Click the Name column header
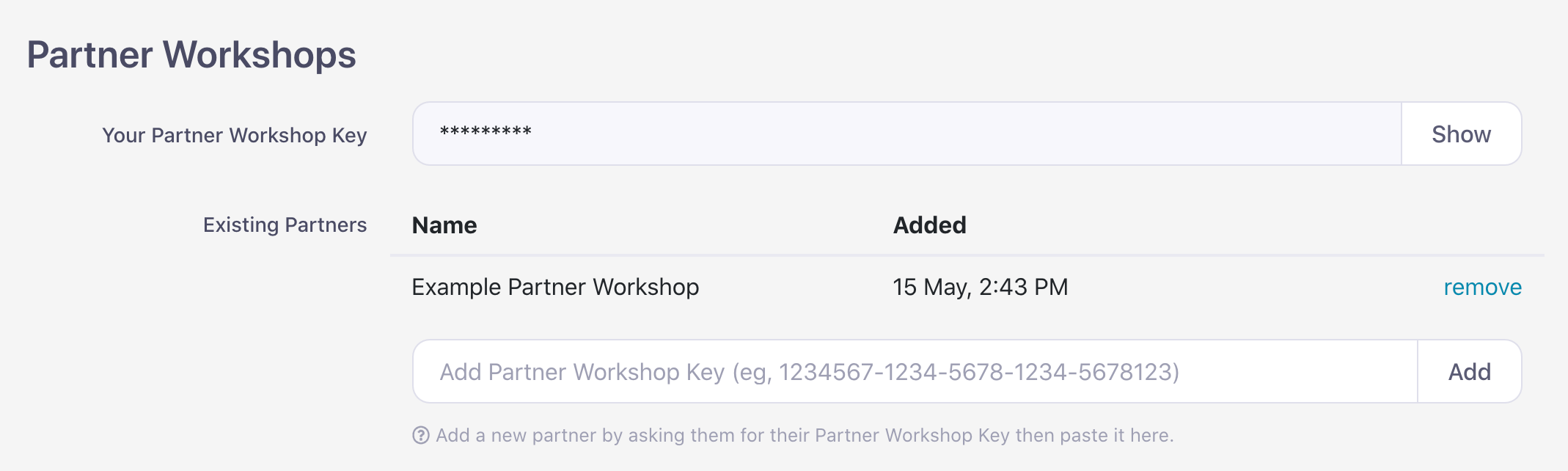Screen dimensions: 1568x471 [x=444, y=225]
